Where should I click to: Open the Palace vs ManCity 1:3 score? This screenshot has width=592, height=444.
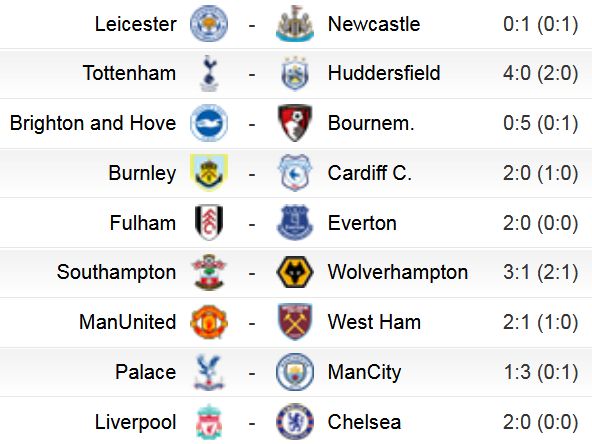(x=540, y=372)
